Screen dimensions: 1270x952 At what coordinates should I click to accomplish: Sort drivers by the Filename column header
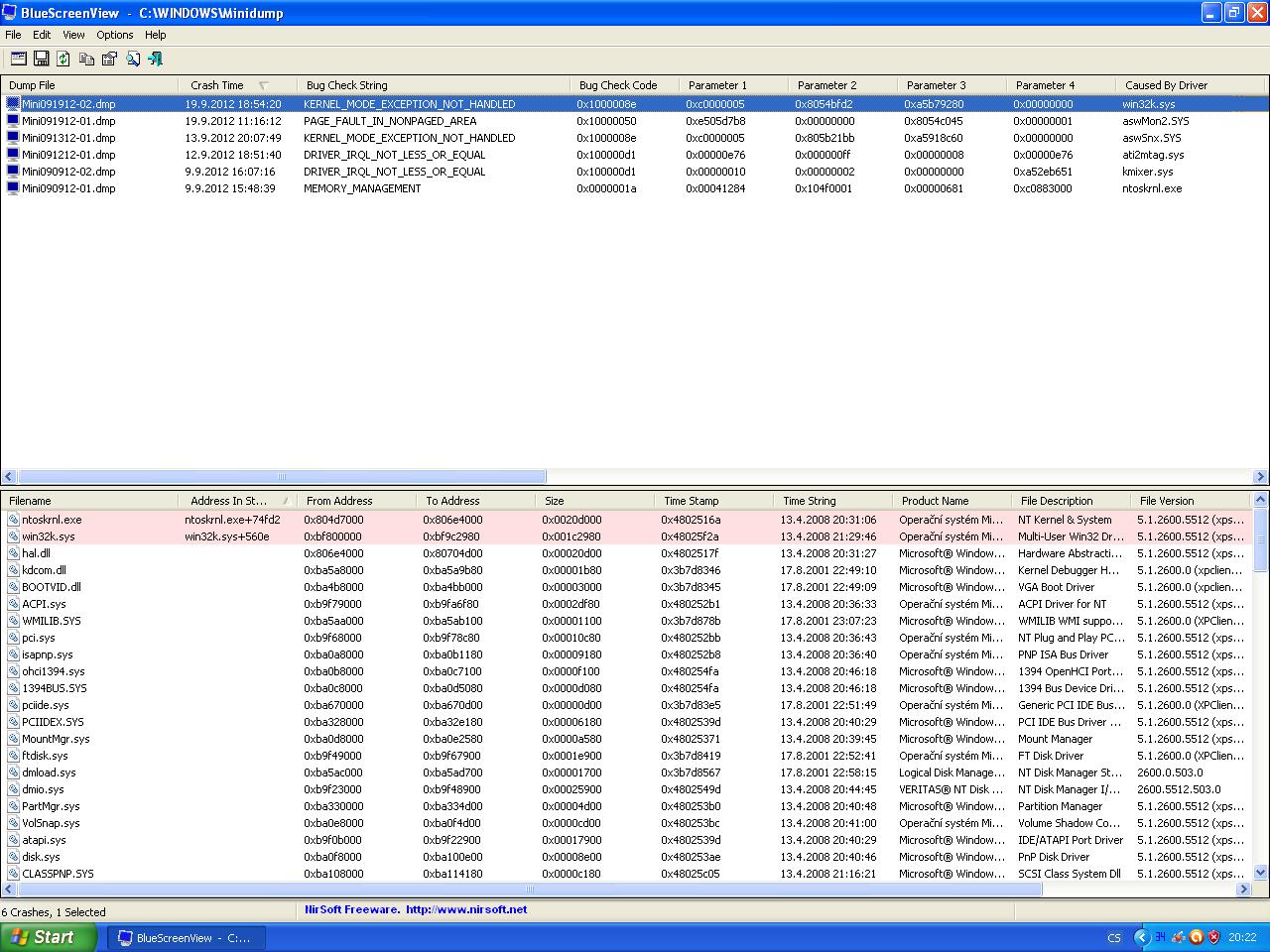(x=89, y=501)
